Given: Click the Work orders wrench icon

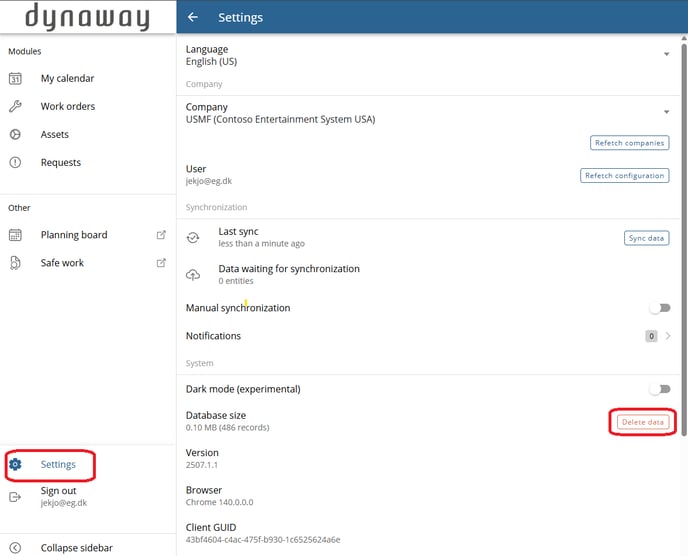Looking at the screenshot, I should coord(15,107).
